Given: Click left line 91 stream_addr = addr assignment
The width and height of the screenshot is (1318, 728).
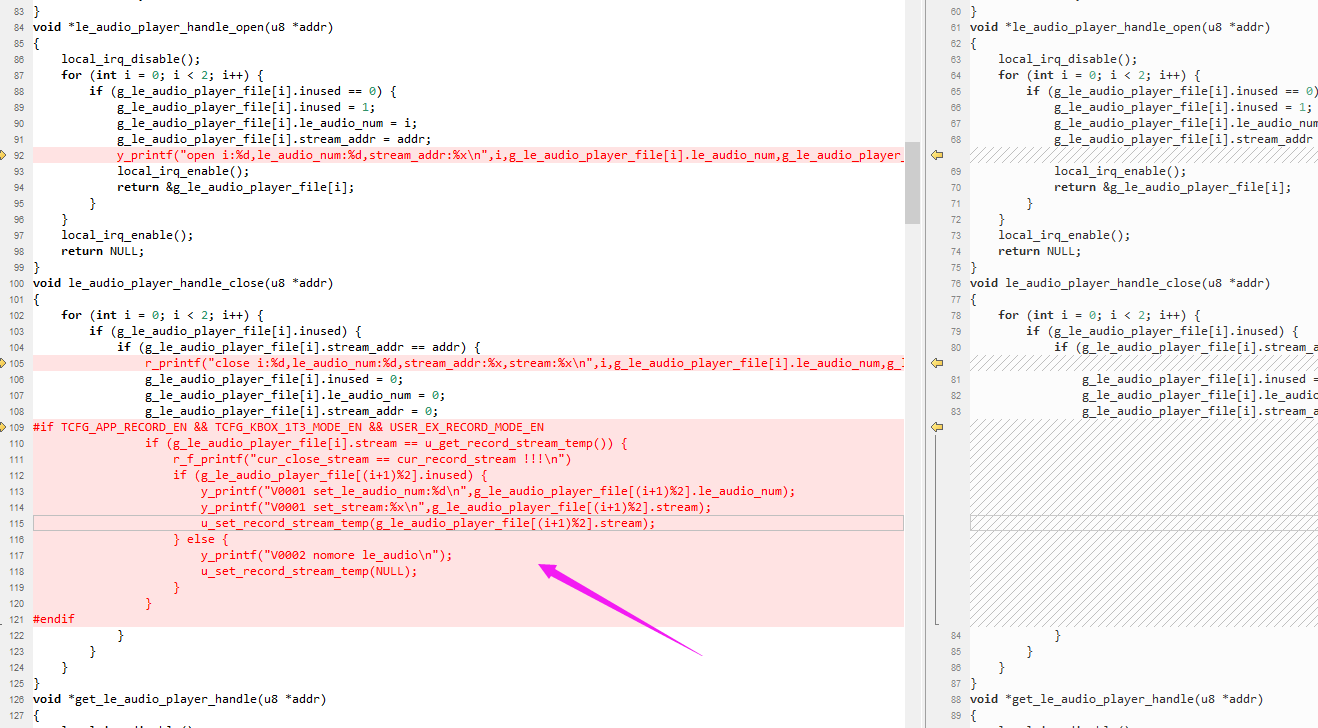Looking at the screenshot, I should [274, 139].
